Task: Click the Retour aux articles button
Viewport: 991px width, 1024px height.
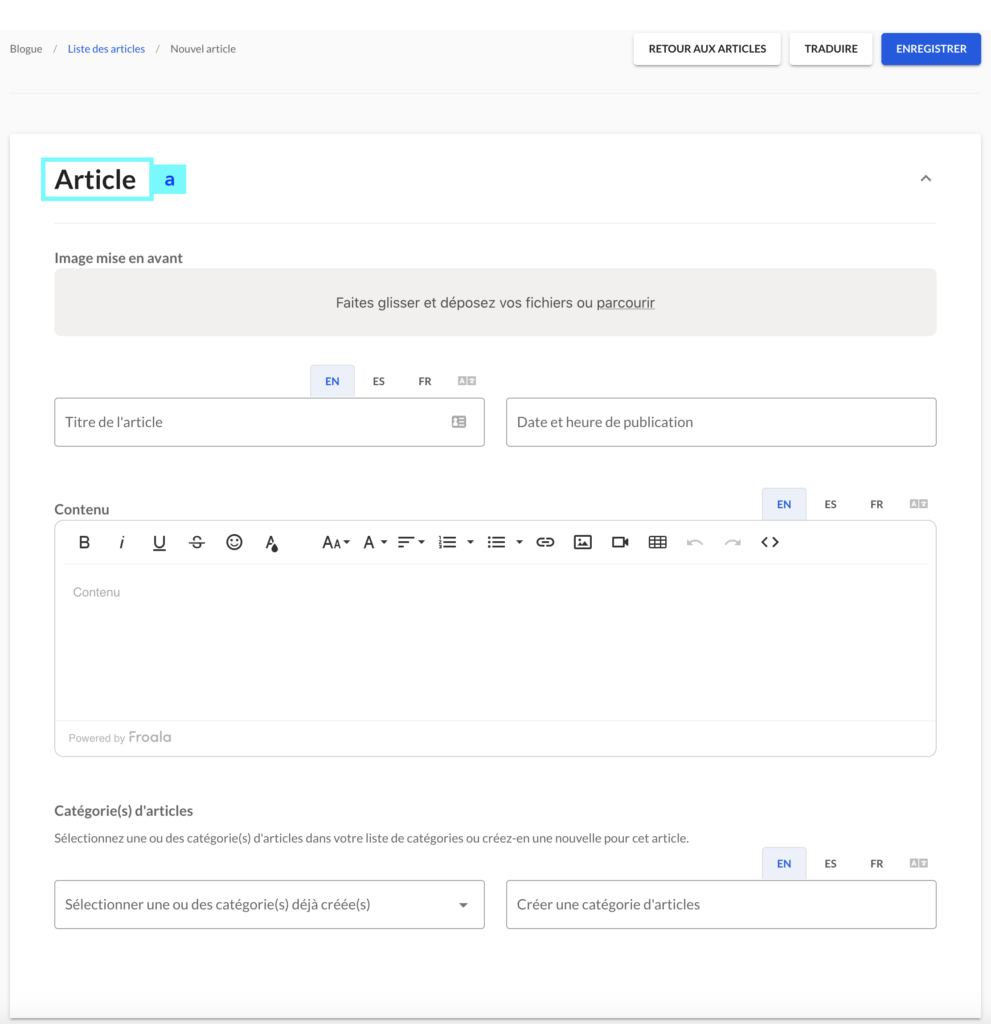Action: point(707,49)
